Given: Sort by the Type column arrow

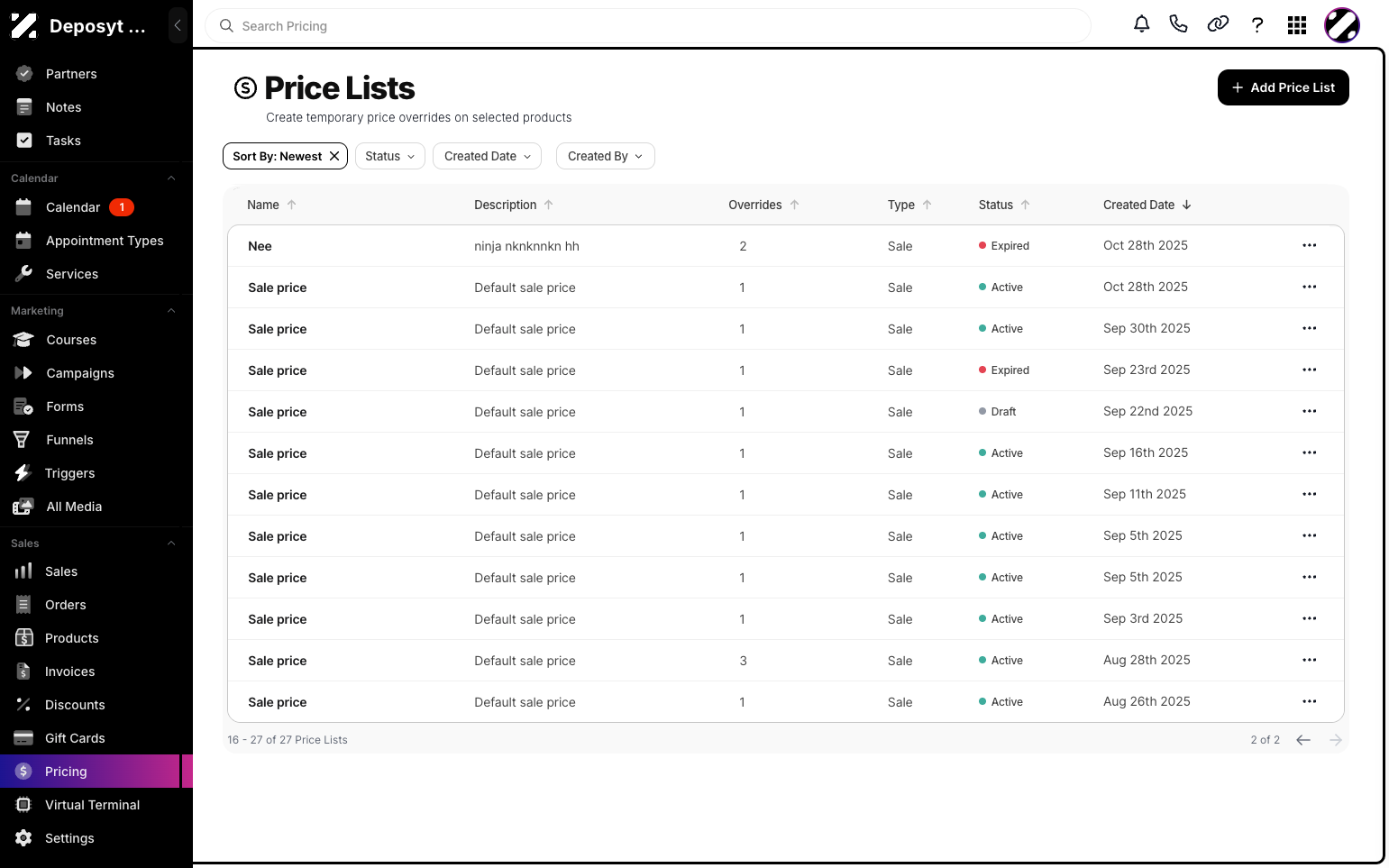Looking at the screenshot, I should click(x=927, y=205).
